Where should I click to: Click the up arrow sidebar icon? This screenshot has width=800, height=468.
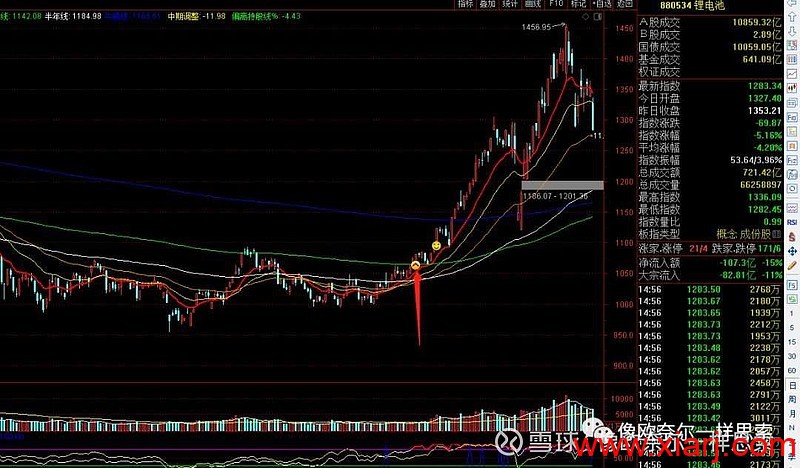[x=792, y=18]
